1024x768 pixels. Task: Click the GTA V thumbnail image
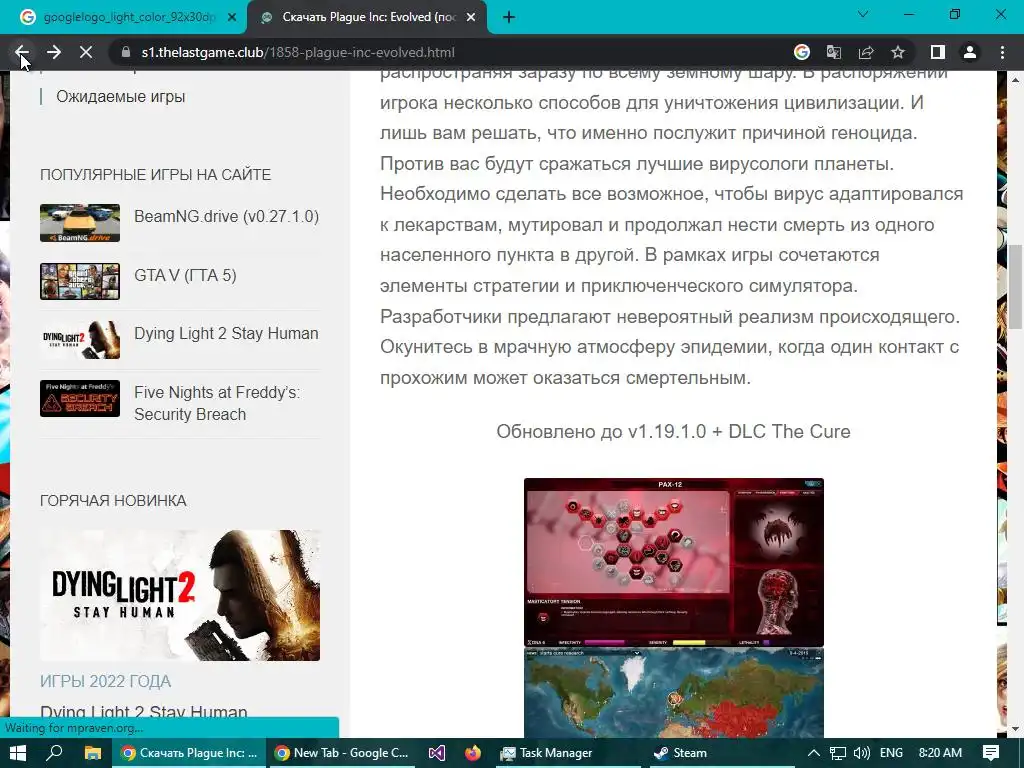coord(80,281)
